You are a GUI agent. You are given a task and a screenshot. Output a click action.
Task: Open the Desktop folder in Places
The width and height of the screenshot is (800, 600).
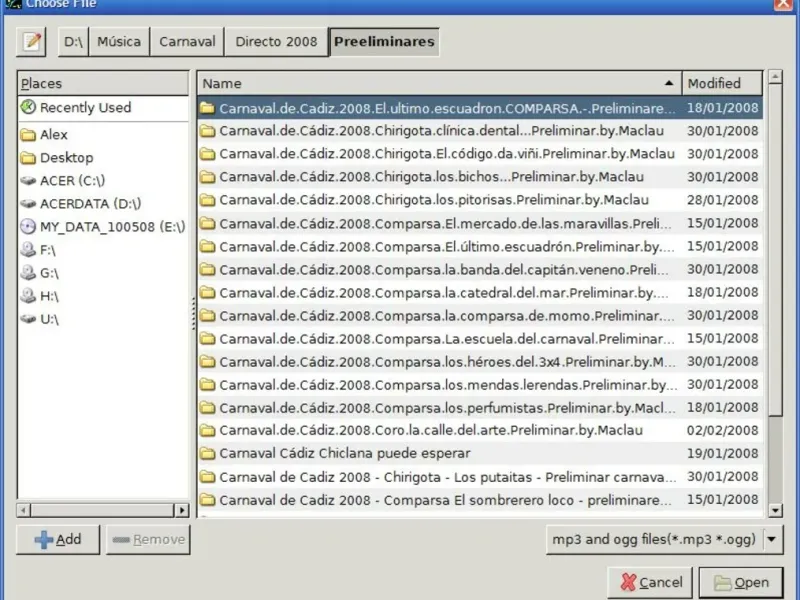tap(103, 158)
